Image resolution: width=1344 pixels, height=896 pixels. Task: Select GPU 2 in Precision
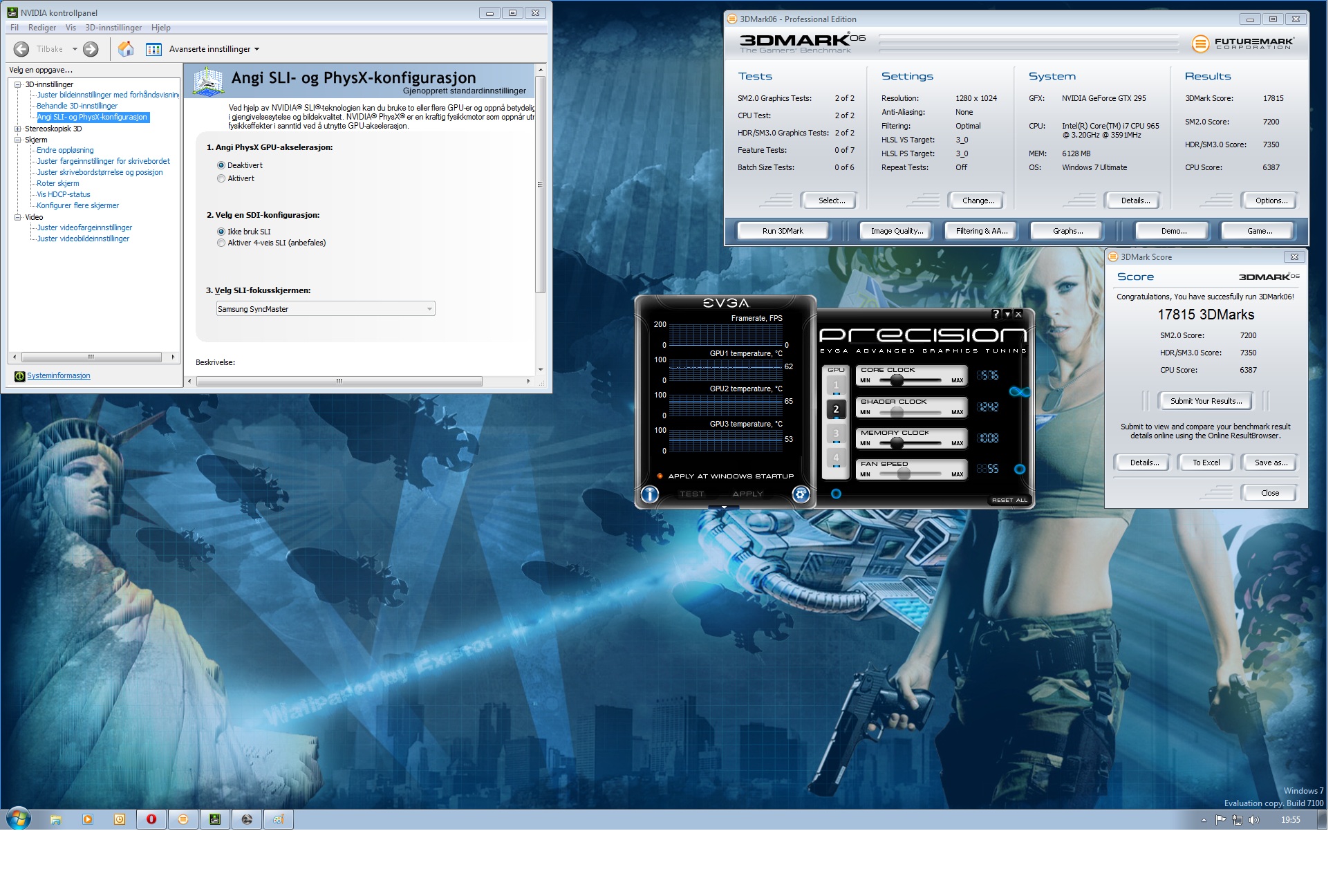click(x=836, y=409)
